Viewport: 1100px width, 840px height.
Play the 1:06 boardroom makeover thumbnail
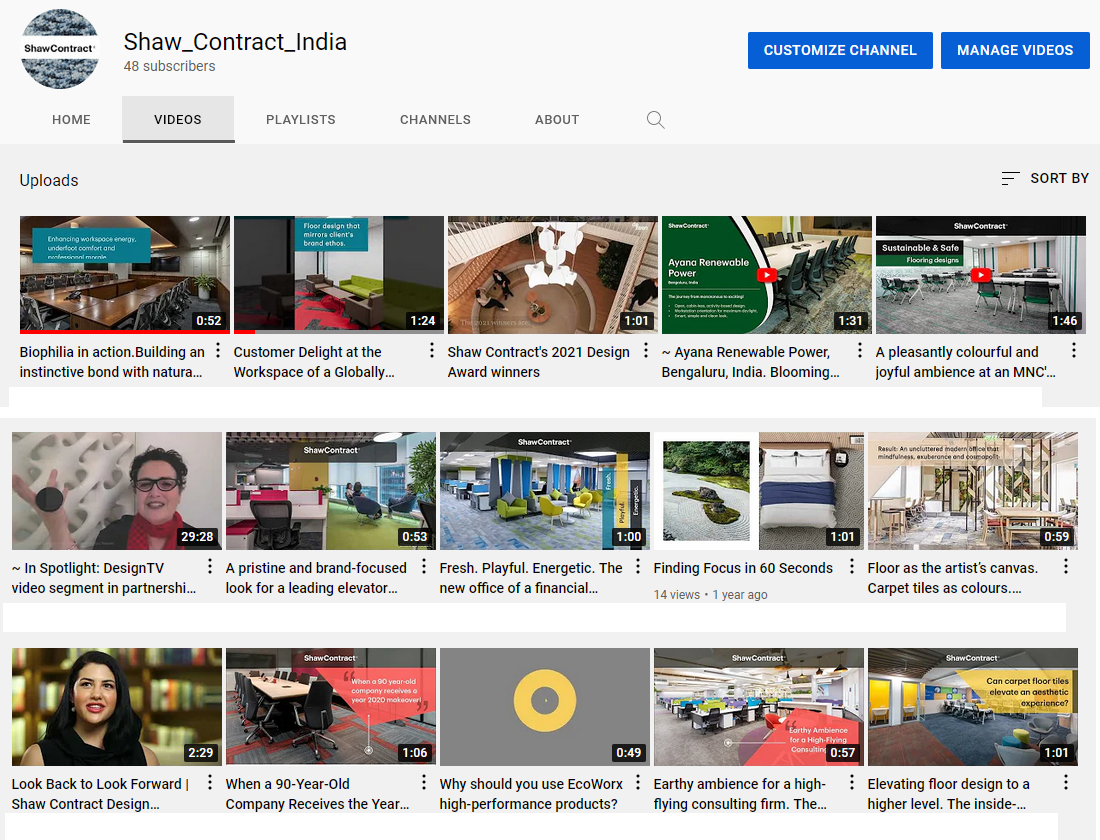(x=330, y=707)
